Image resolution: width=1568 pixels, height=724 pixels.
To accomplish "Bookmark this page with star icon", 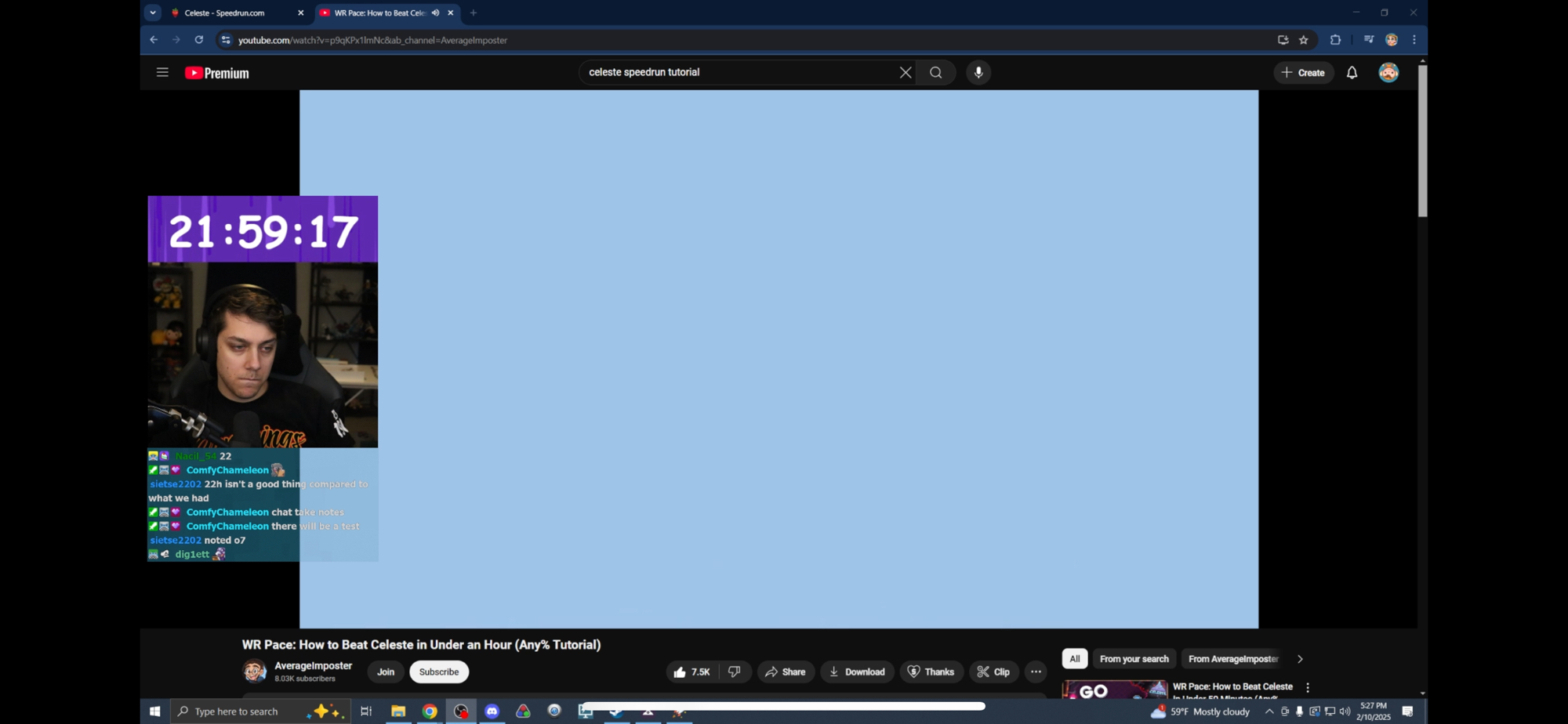I will tap(1304, 40).
